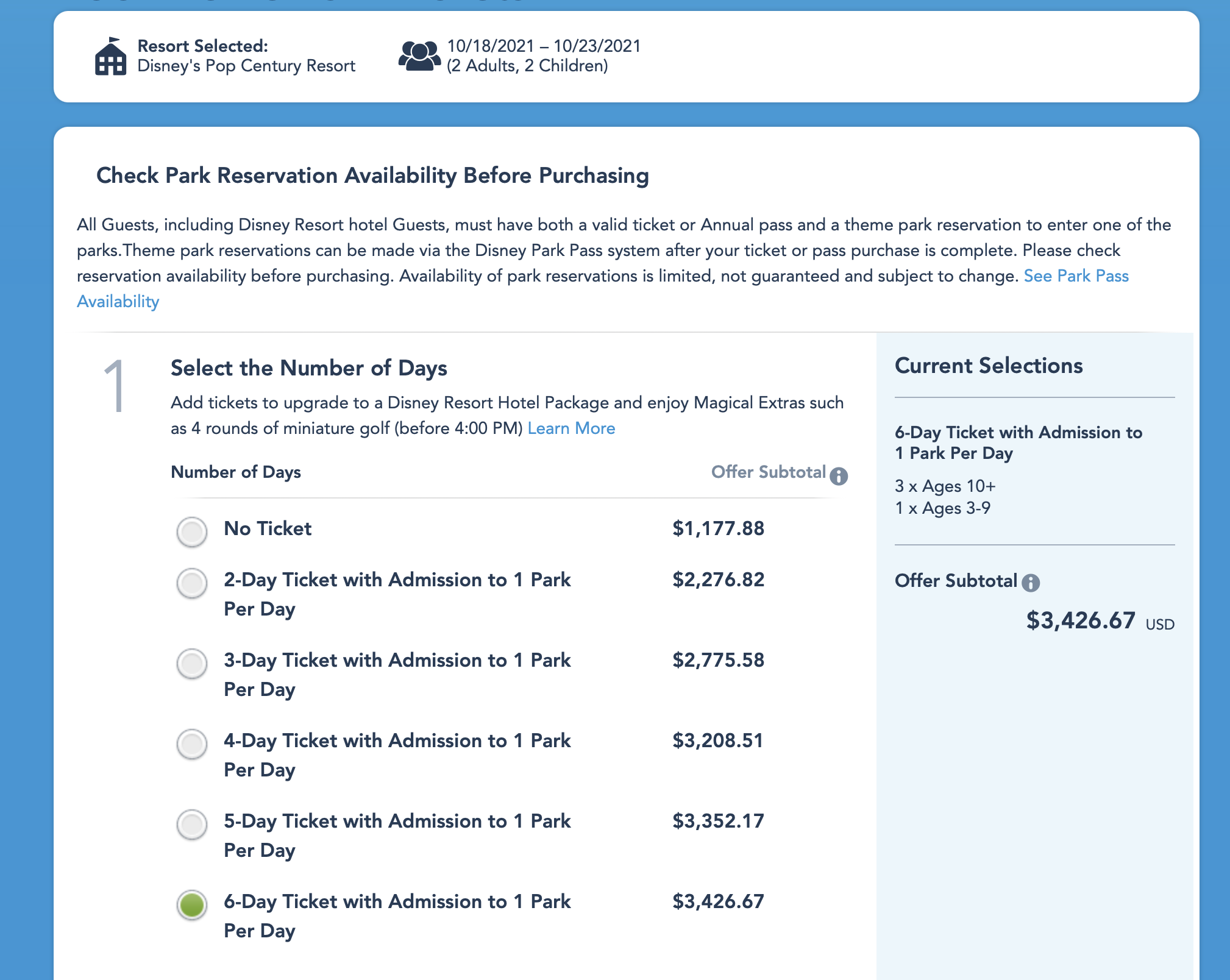1230x980 pixels.
Task: Select the No Ticket radio button
Action: click(x=192, y=531)
